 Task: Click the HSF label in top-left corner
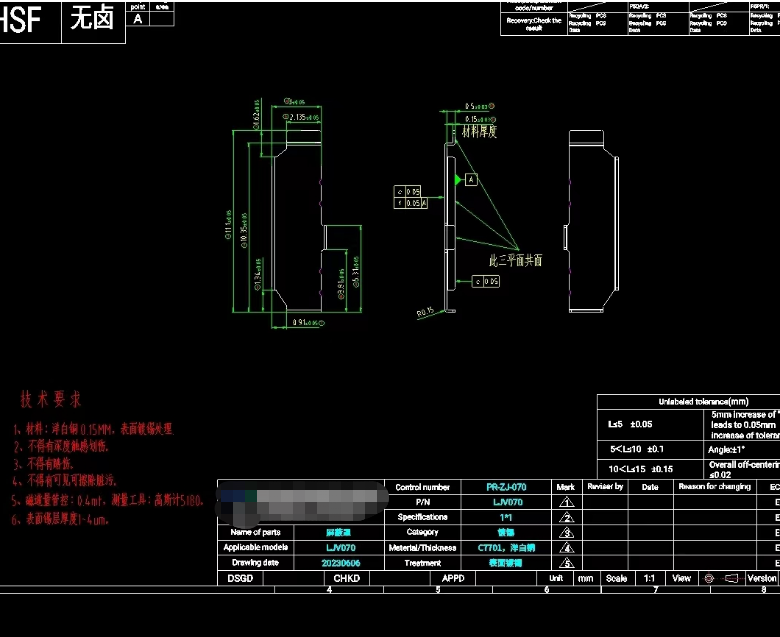click(x=25, y=20)
